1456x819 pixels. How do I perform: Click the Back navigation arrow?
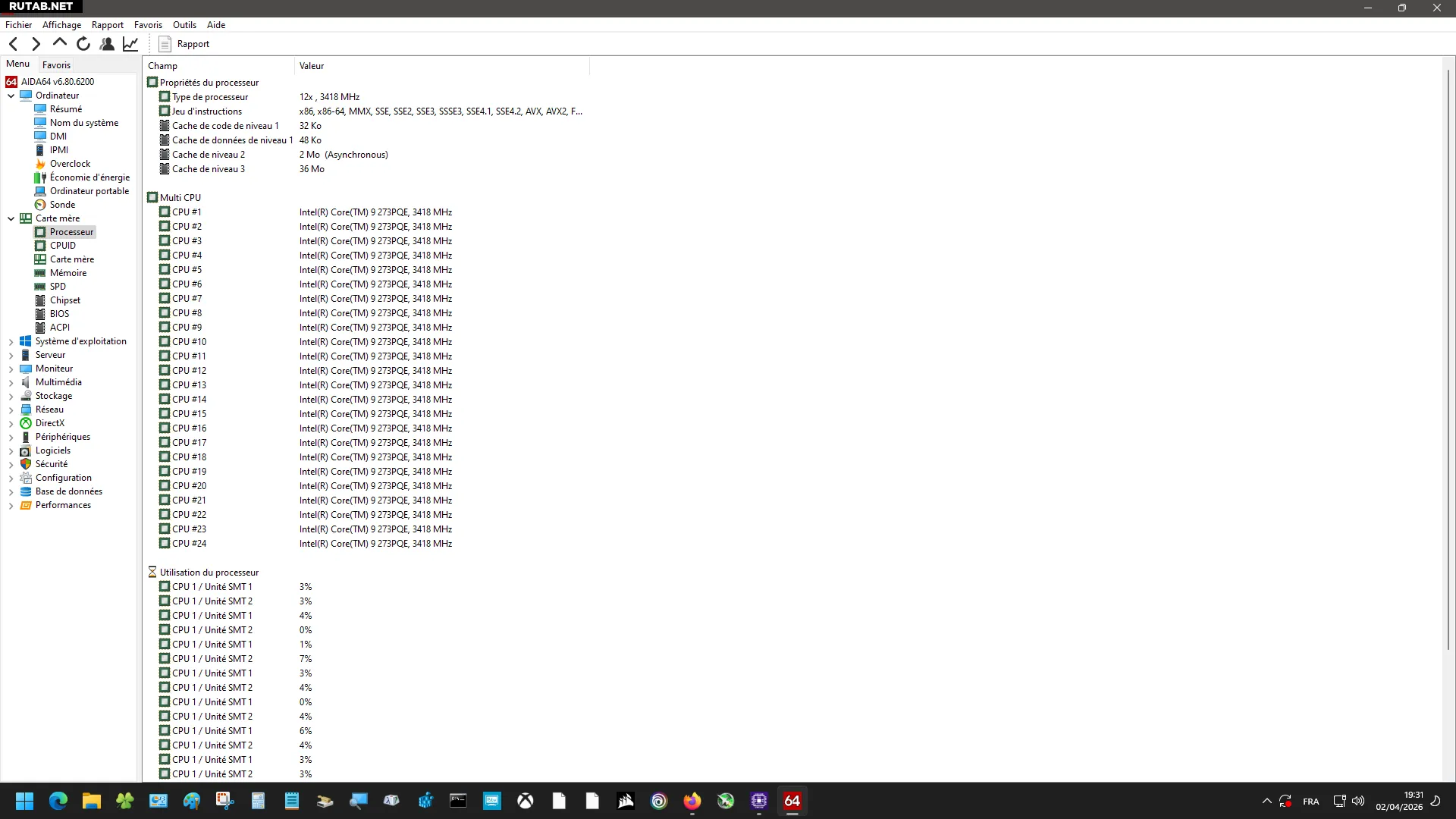[x=13, y=44]
